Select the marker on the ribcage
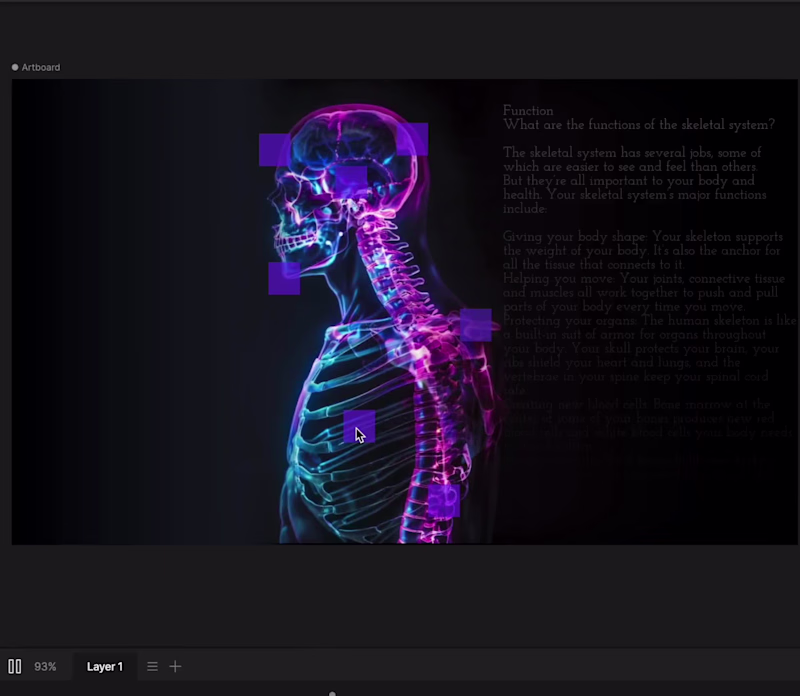This screenshot has width=800, height=696. tap(361, 425)
